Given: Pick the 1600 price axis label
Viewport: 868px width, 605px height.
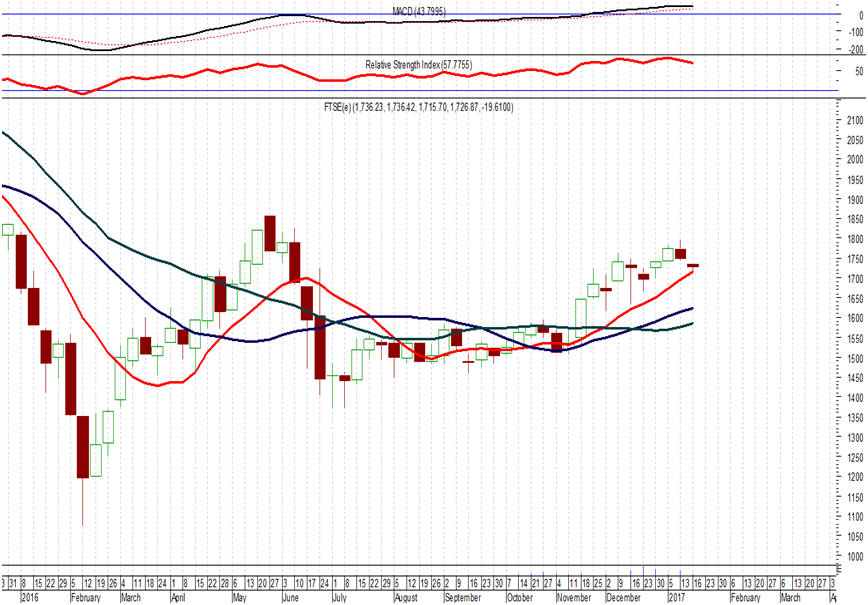Looking at the screenshot, I should pyautogui.click(x=855, y=319).
